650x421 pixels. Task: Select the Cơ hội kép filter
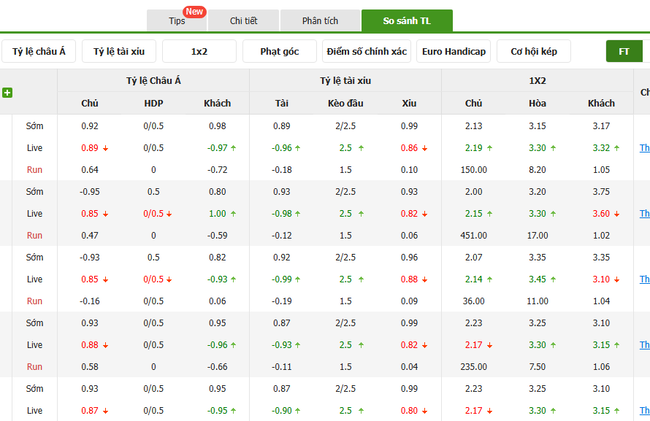click(534, 51)
